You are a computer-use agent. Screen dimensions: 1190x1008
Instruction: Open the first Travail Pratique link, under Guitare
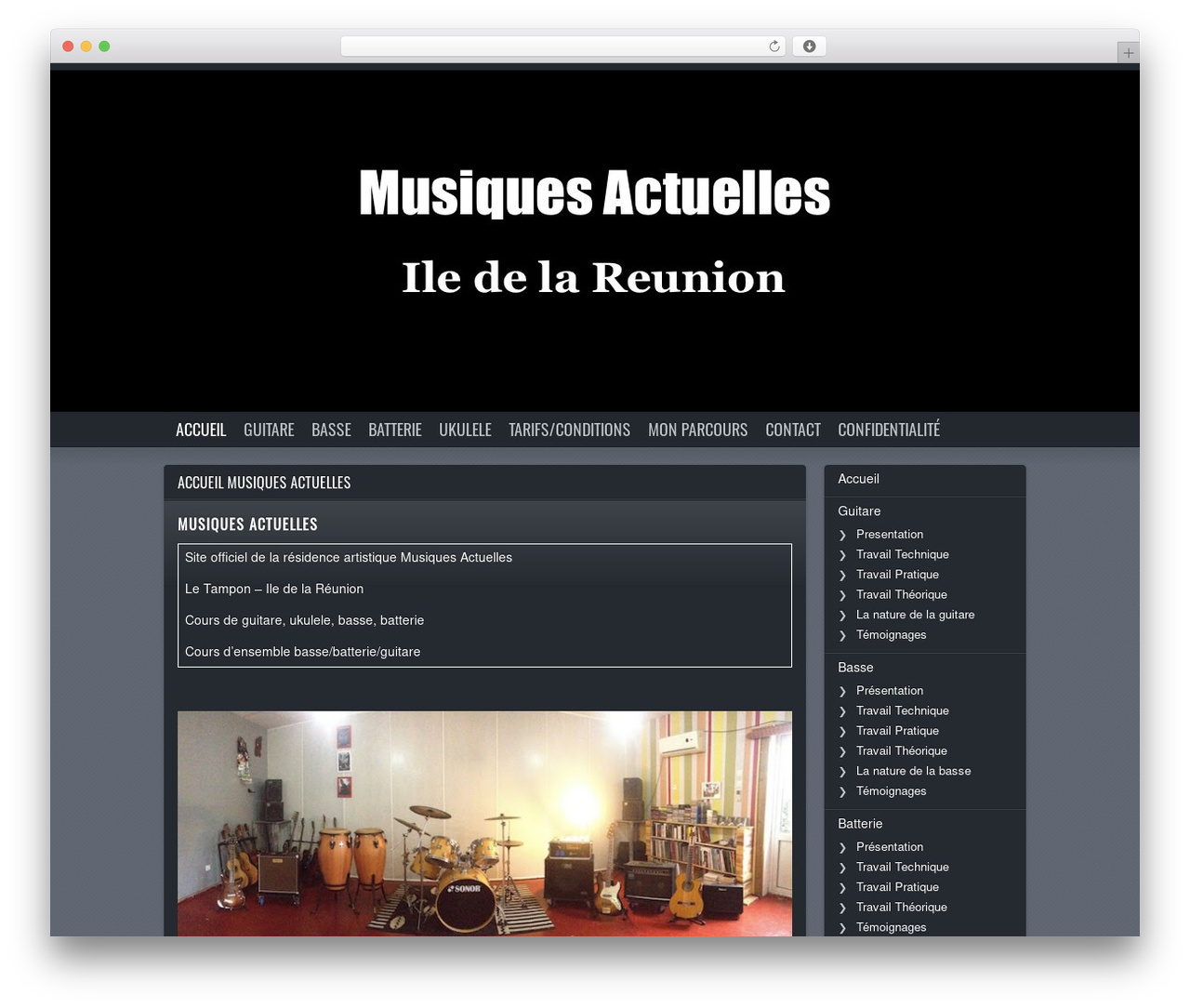pos(898,575)
